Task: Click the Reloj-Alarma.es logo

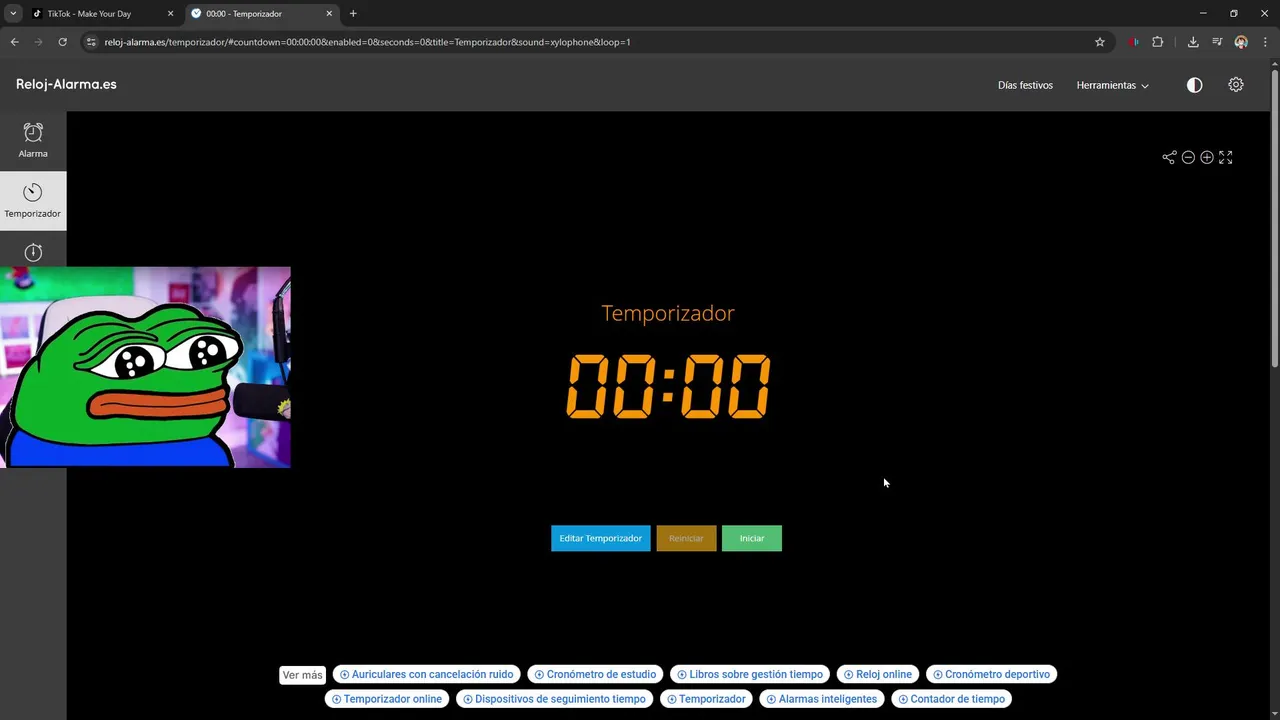Action: [66, 84]
